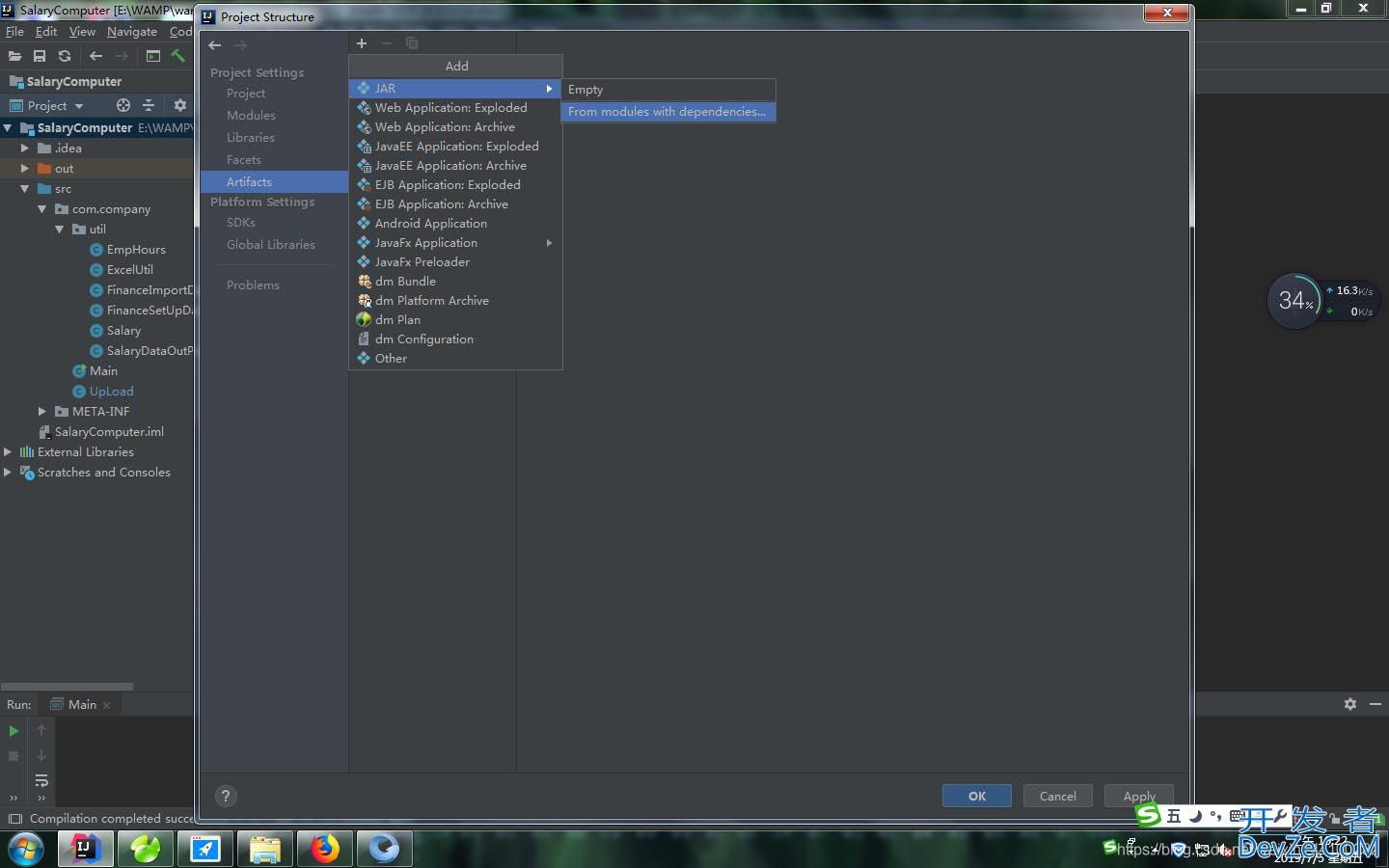The image size is (1389, 868).
Task: Click the synchronize refresh icon
Action: click(x=65, y=56)
